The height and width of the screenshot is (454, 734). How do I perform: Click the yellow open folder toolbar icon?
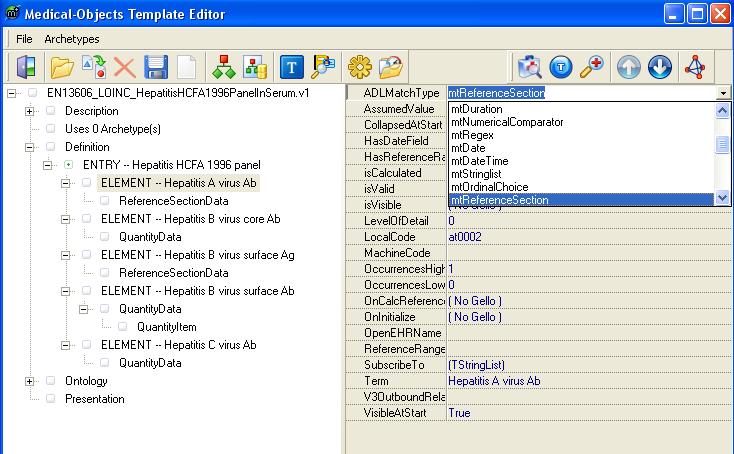62,67
